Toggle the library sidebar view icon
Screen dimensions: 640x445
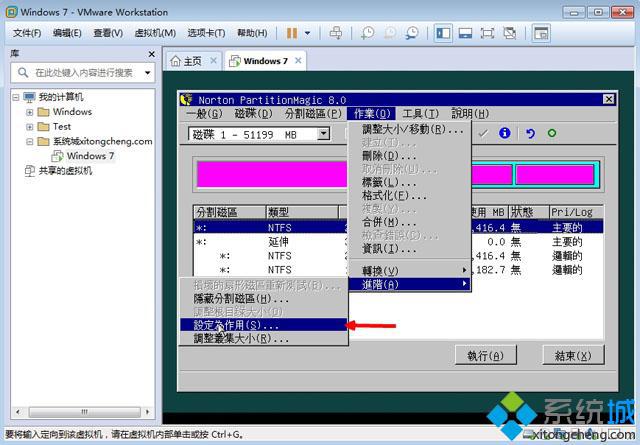pyautogui.click(x=443, y=33)
